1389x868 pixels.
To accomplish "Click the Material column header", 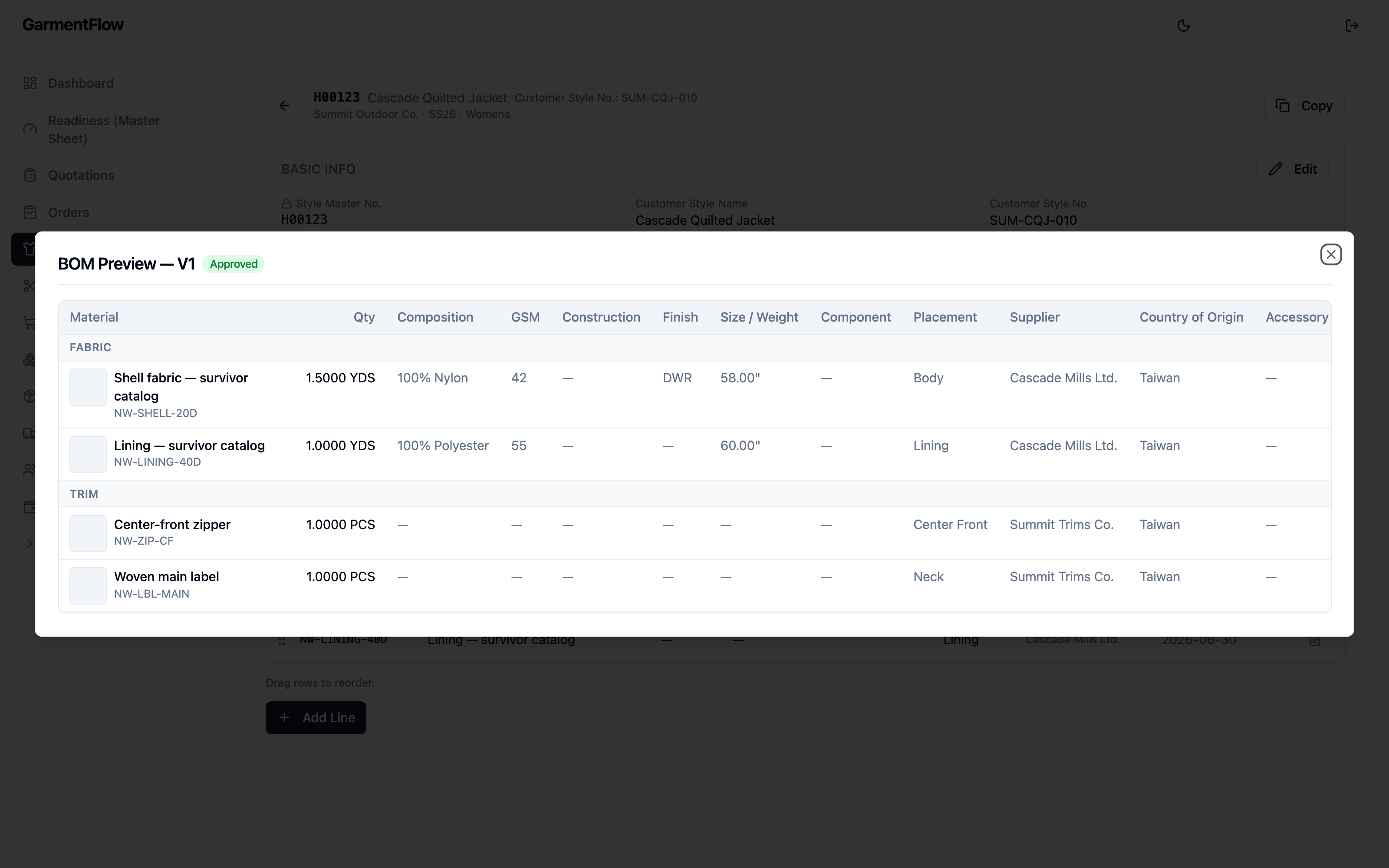I will coord(94,317).
